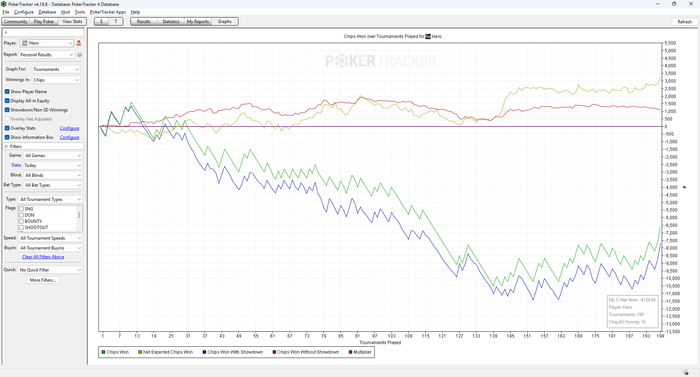This screenshot has height=377, width=700.
Task: Click the red player selection icon
Action: (x=79, y=43)
